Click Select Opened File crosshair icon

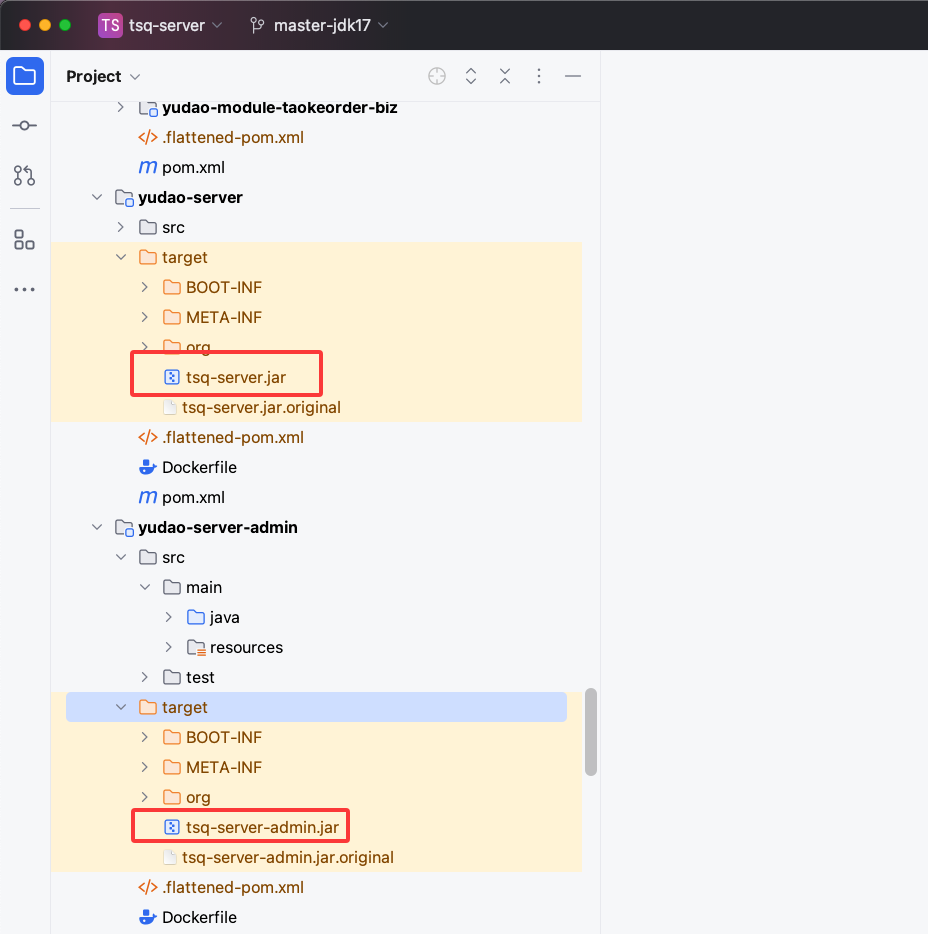pyautogui.click(x=437, y=76)
